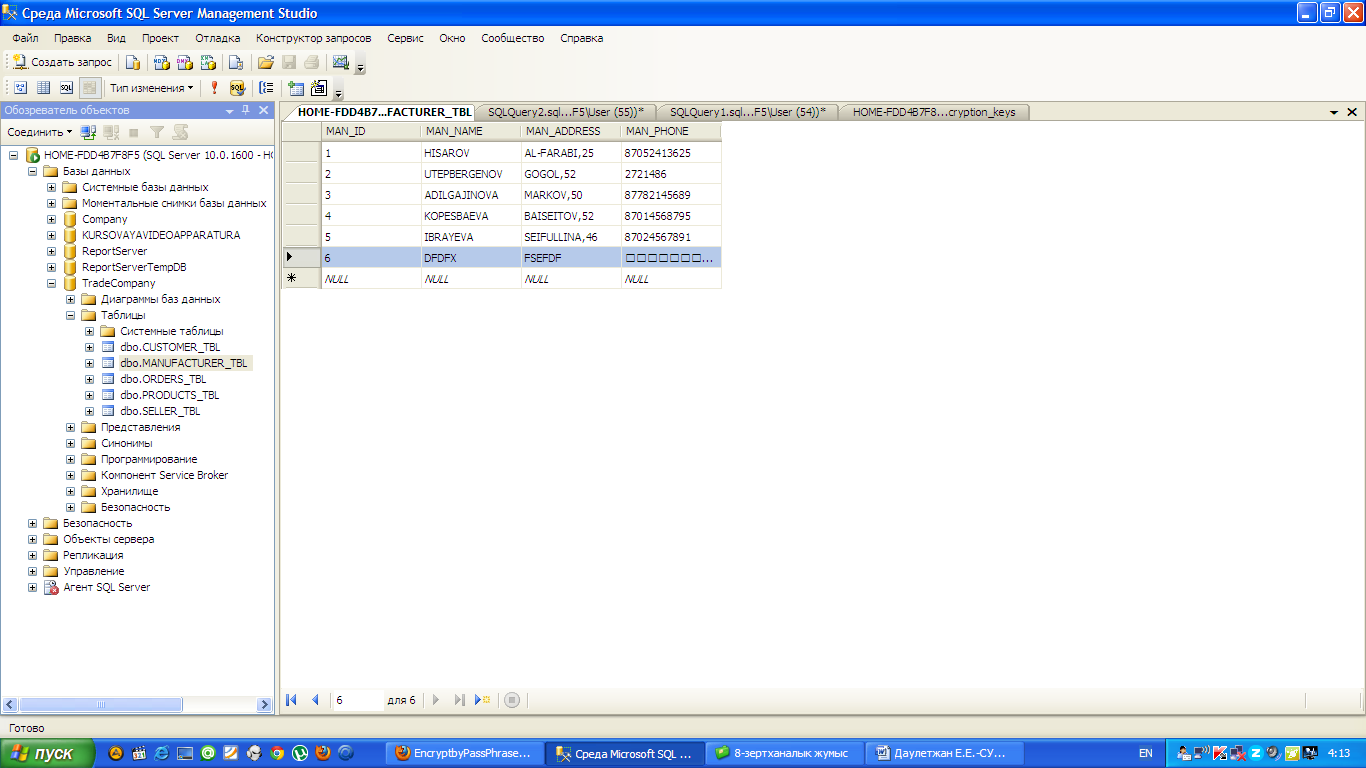Select Агент SQL Server node
Viewport: 1366px width, 768px height.
pyautogui.click(x=106, y=587)
